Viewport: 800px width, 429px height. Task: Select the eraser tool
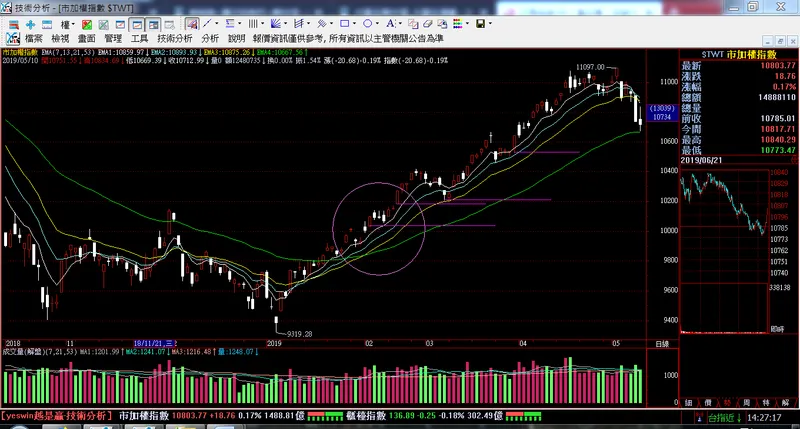coord(428,23)
